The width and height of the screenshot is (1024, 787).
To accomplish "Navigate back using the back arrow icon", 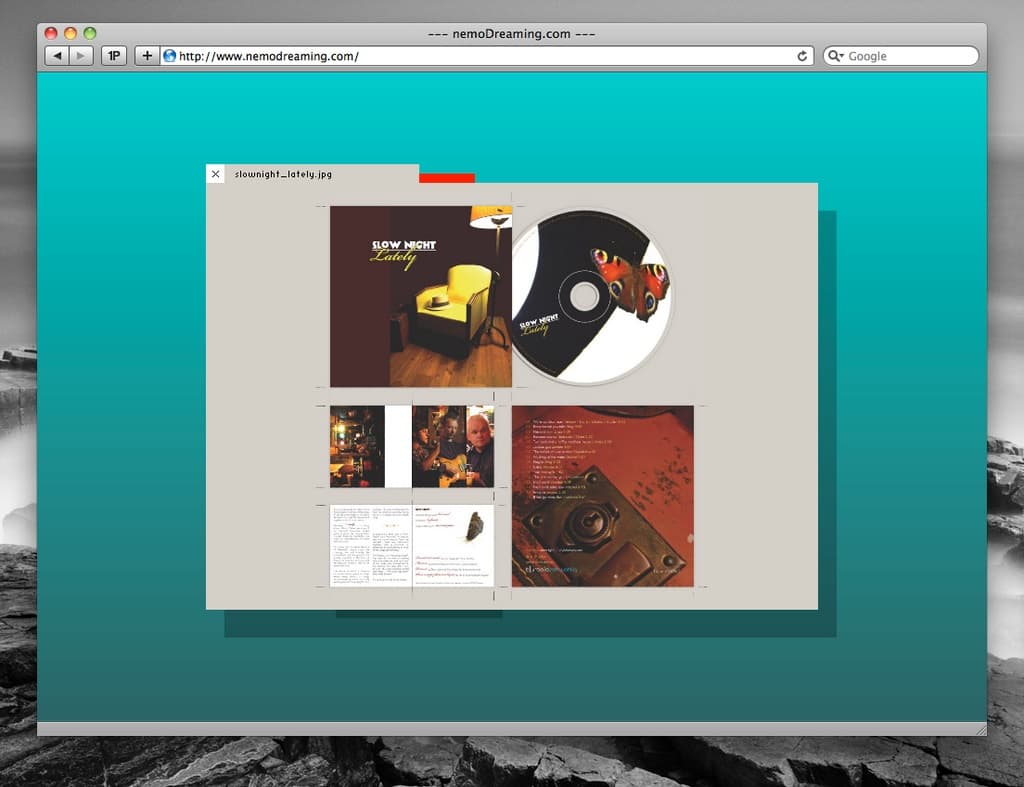I will click(57, 55).
